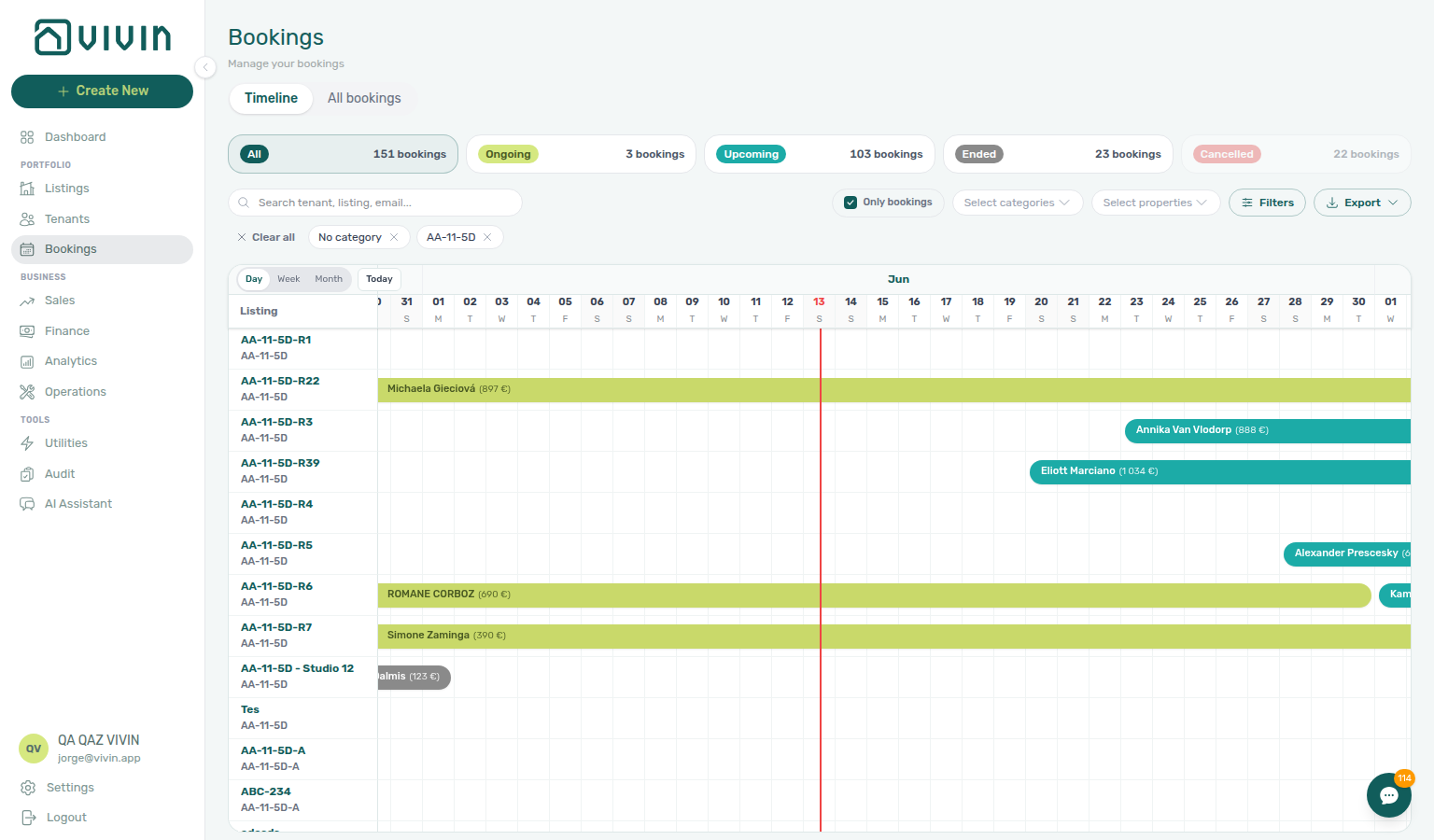This screenshot has height=840, width=1434.
Task: Click the search magnifier icon
Action: [244, 203]
